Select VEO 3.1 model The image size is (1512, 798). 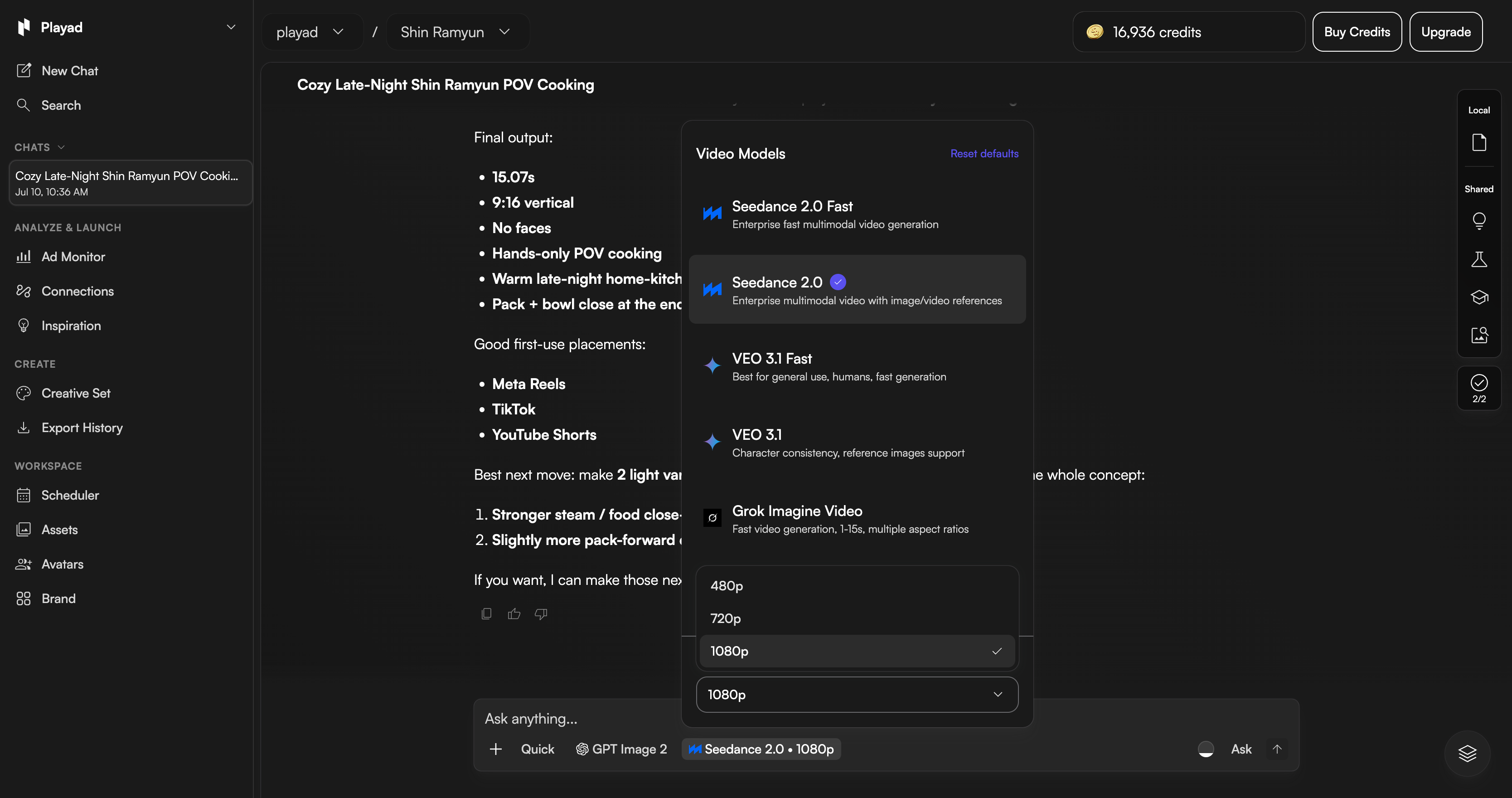coord(857,442)
